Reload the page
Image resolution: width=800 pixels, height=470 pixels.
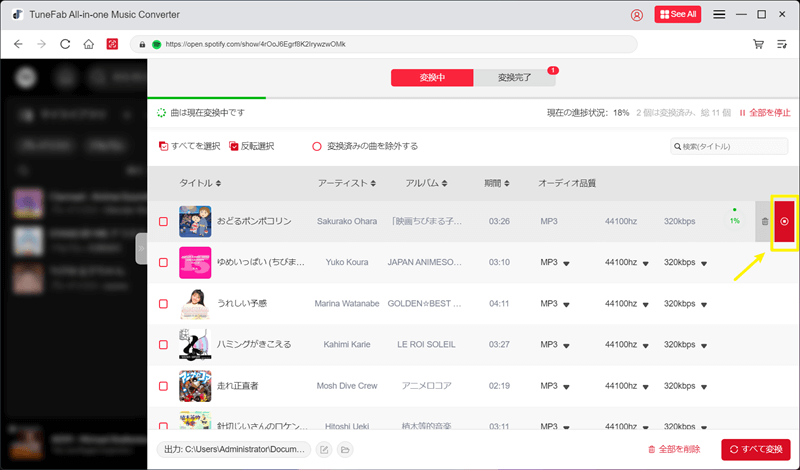(x=65, y=44)
